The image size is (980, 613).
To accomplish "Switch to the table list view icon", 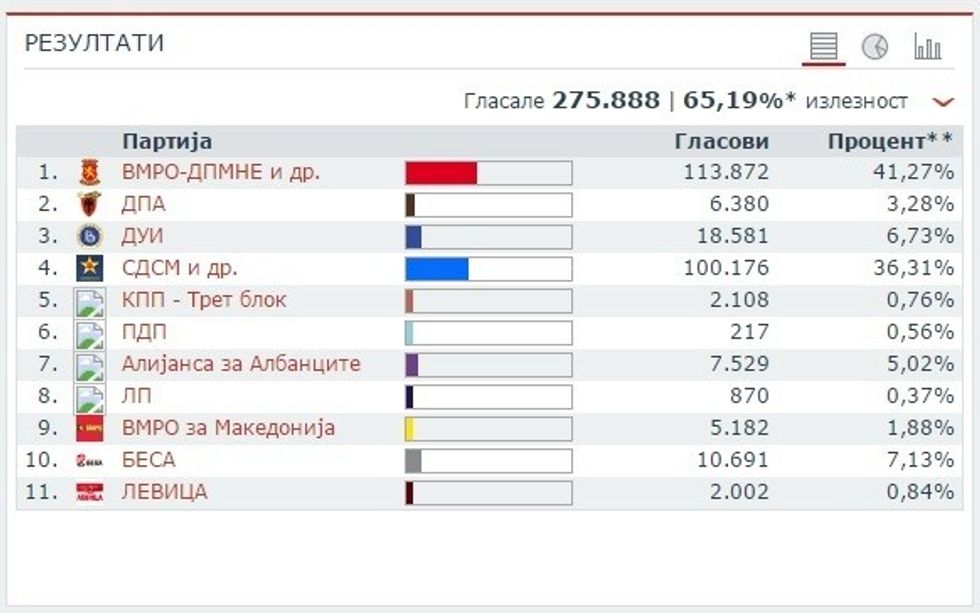I will pos(823,47).
